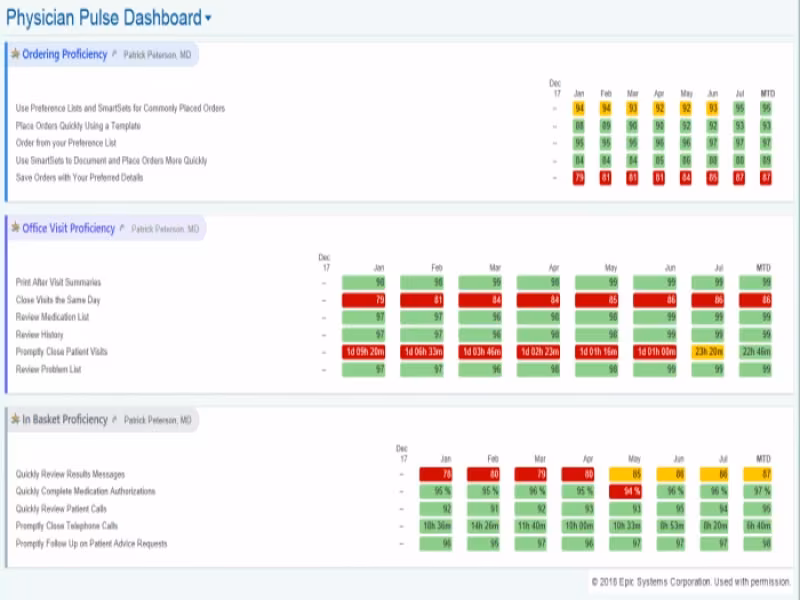Click the star icon beside Ordering Proficiency
Screen dimensions: 800x600
pos(15,54)
